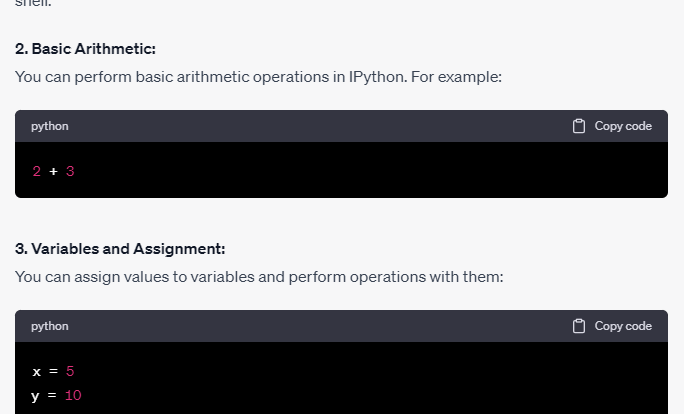684x414 pixels.
Task: Click the clipboard icon above the 2 + 3 code
Action: pos(578,126)
